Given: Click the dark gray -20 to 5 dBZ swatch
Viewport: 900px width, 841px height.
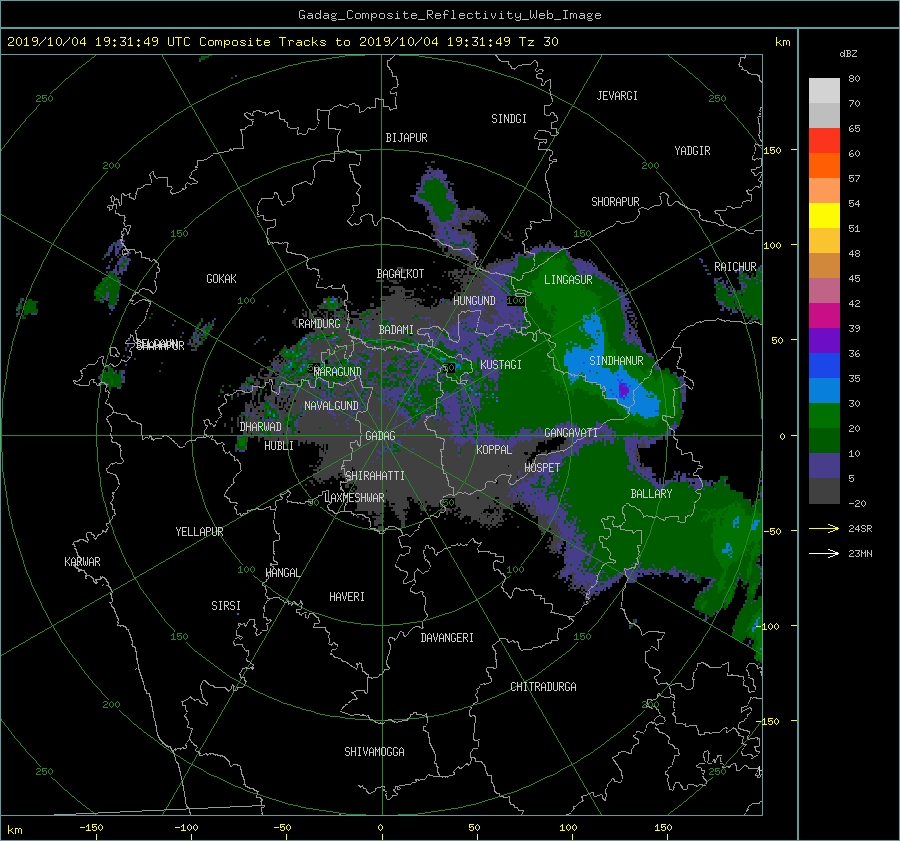Looking at the screenshot, I should click(x=824, y=491).
